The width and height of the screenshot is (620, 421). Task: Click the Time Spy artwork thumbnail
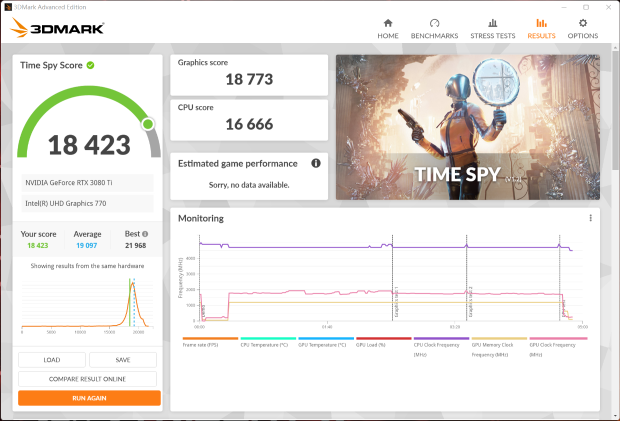(x=468, y=127)
